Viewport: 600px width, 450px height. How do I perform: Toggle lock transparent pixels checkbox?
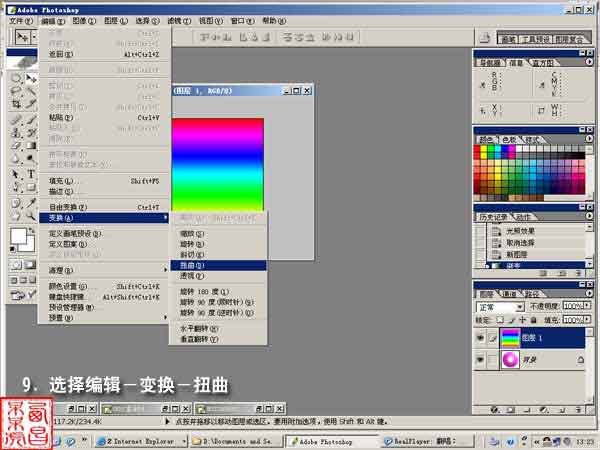(500, 320)
